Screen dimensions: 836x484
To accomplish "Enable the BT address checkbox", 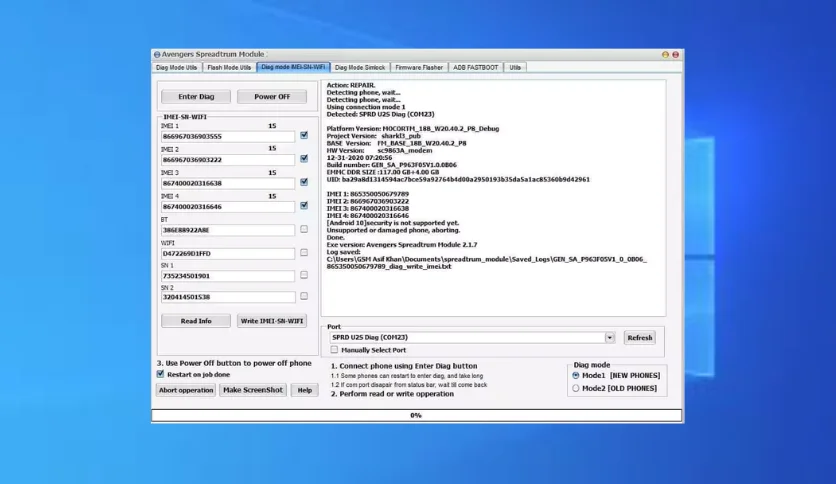I will (304, 229).
